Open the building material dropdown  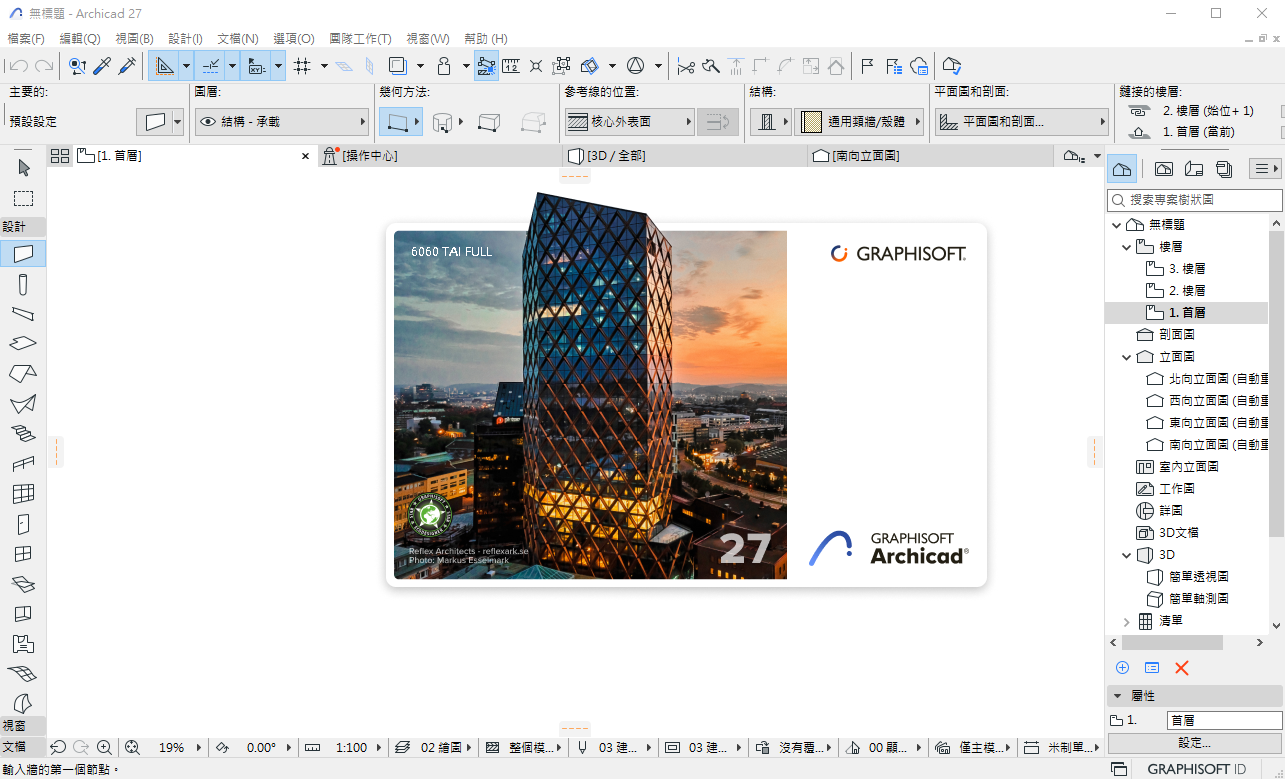click(860, 122)
